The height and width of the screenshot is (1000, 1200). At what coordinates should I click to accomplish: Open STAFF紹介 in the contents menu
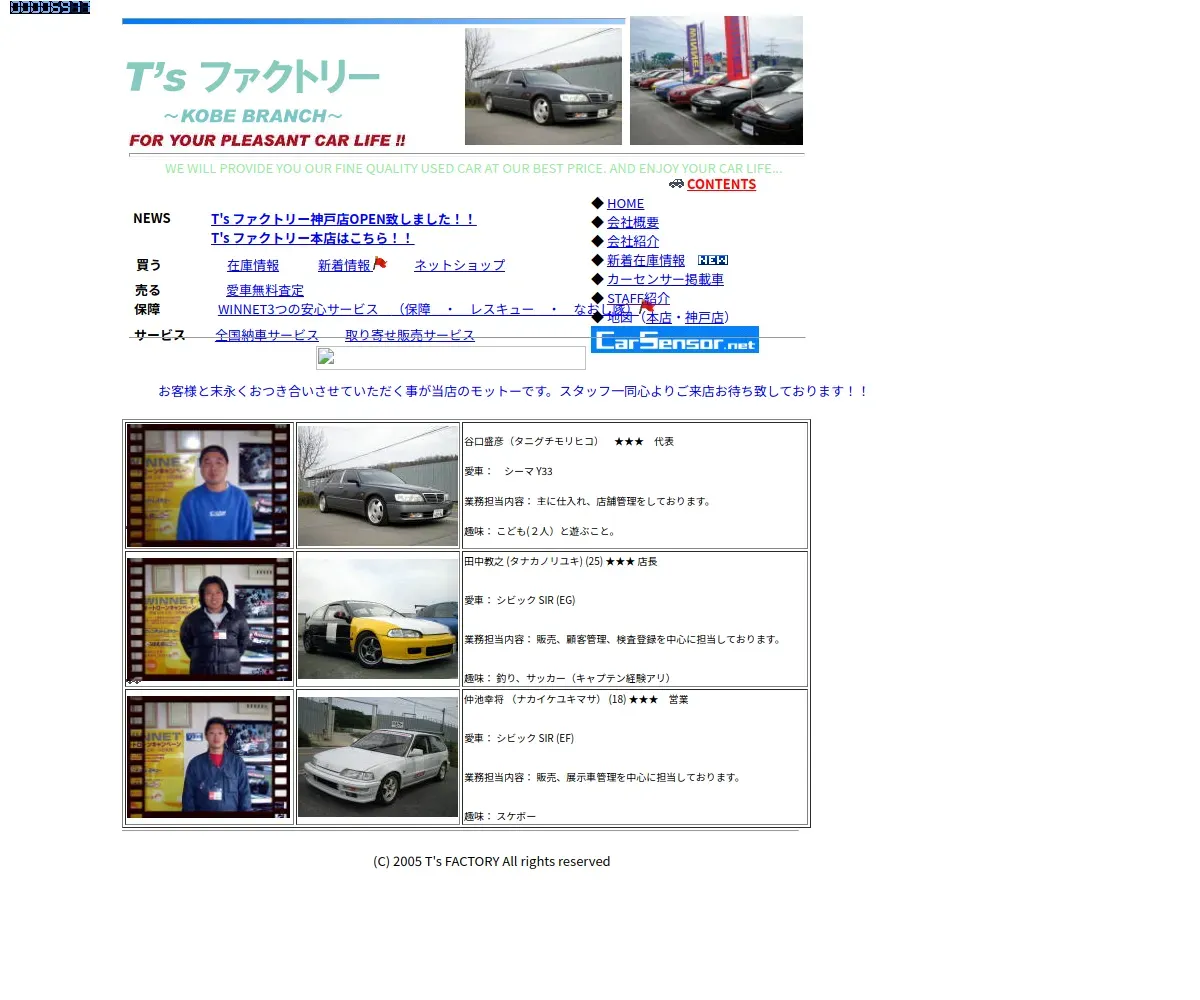click(638, 298)
